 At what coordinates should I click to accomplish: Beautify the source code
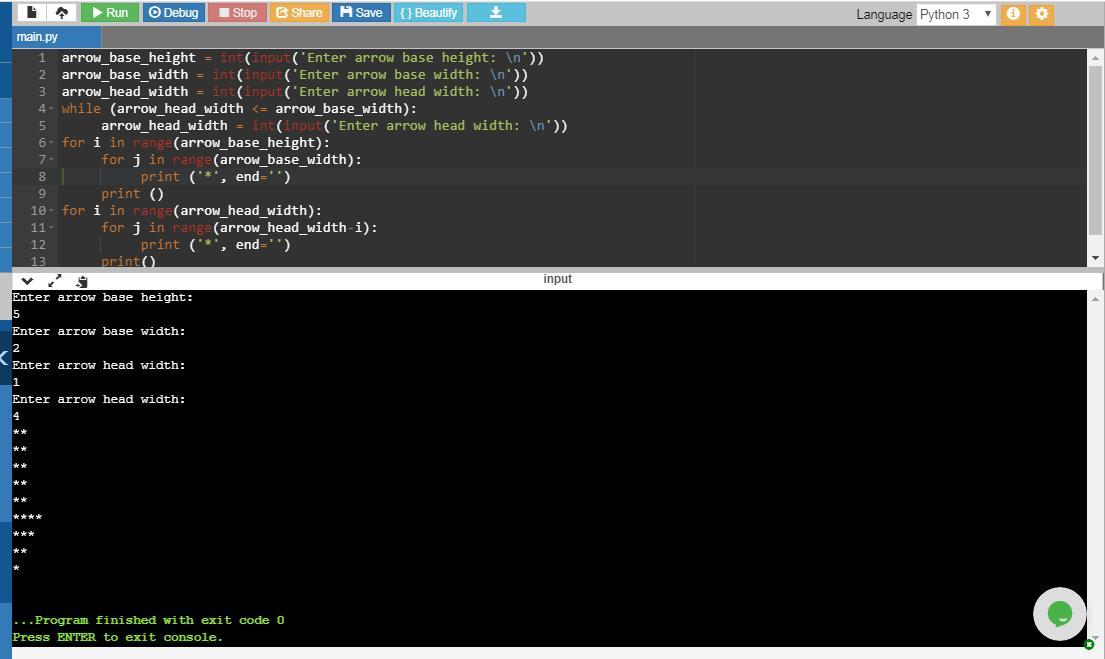click(428, 13)
